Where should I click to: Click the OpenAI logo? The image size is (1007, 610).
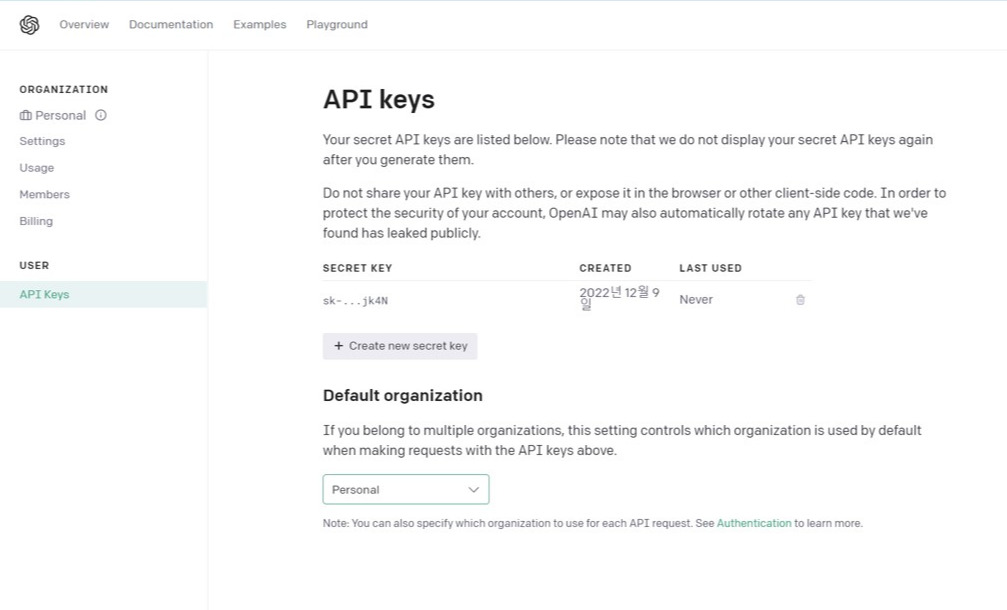(x=29, y=25)
